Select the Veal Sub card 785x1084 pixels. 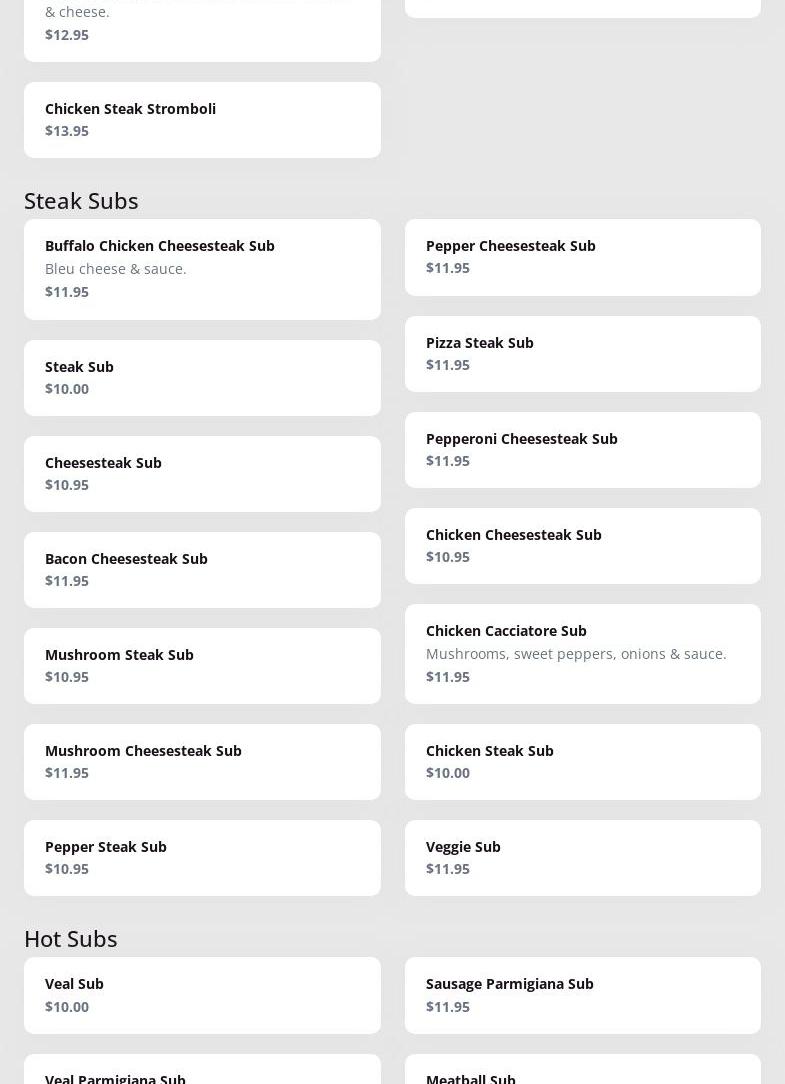(x=202, y=995)
